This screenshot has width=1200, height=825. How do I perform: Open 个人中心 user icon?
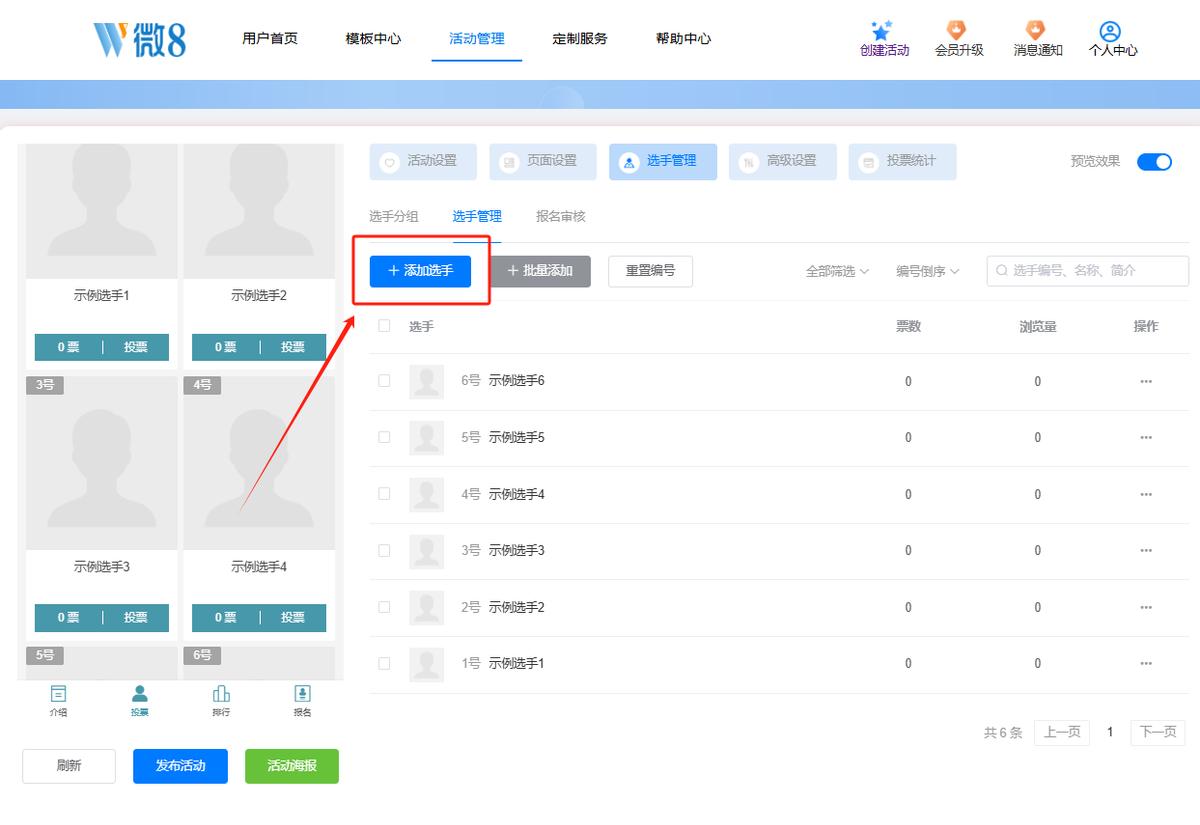[1110, 31]
